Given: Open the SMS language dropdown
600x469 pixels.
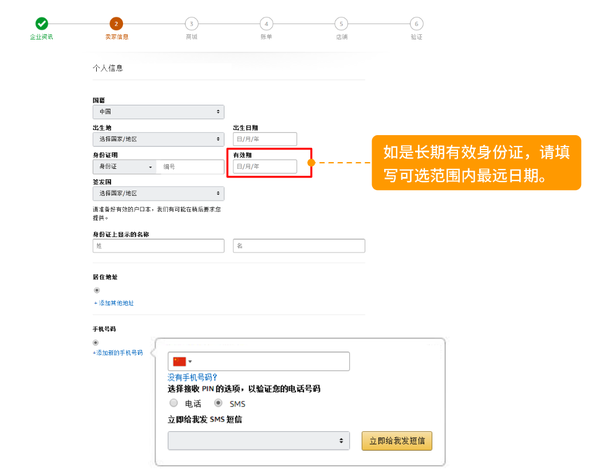Looking at the screenshot, I should (x=259, y=441).
